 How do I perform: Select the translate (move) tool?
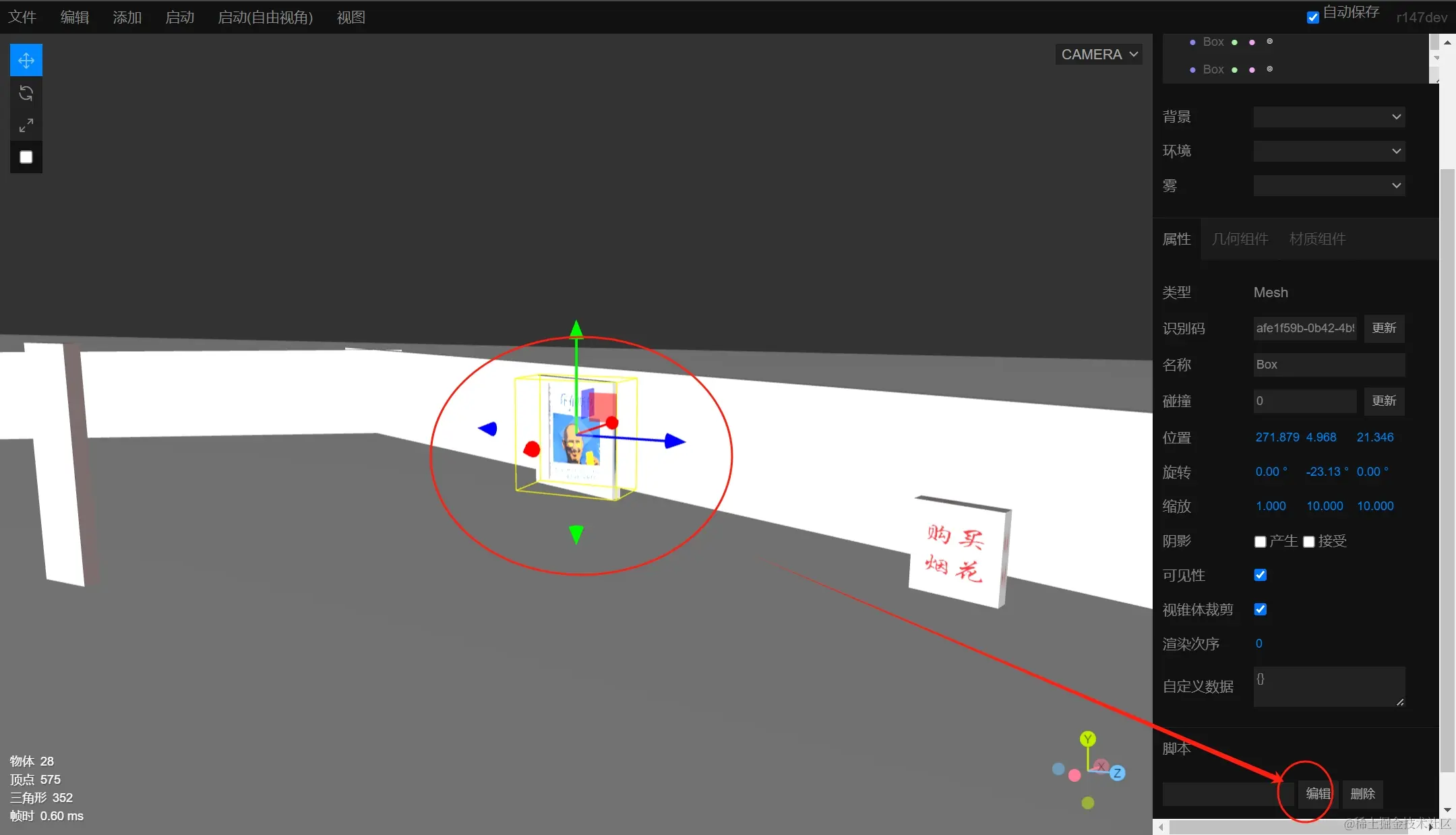click(26, 61)
